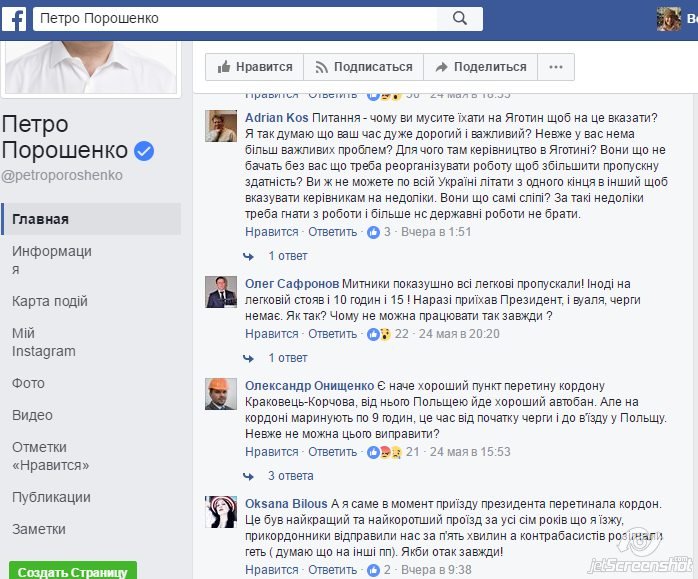Click the search magnifier icon
This screenshot has width=698, height=579.
click(459, 19)
